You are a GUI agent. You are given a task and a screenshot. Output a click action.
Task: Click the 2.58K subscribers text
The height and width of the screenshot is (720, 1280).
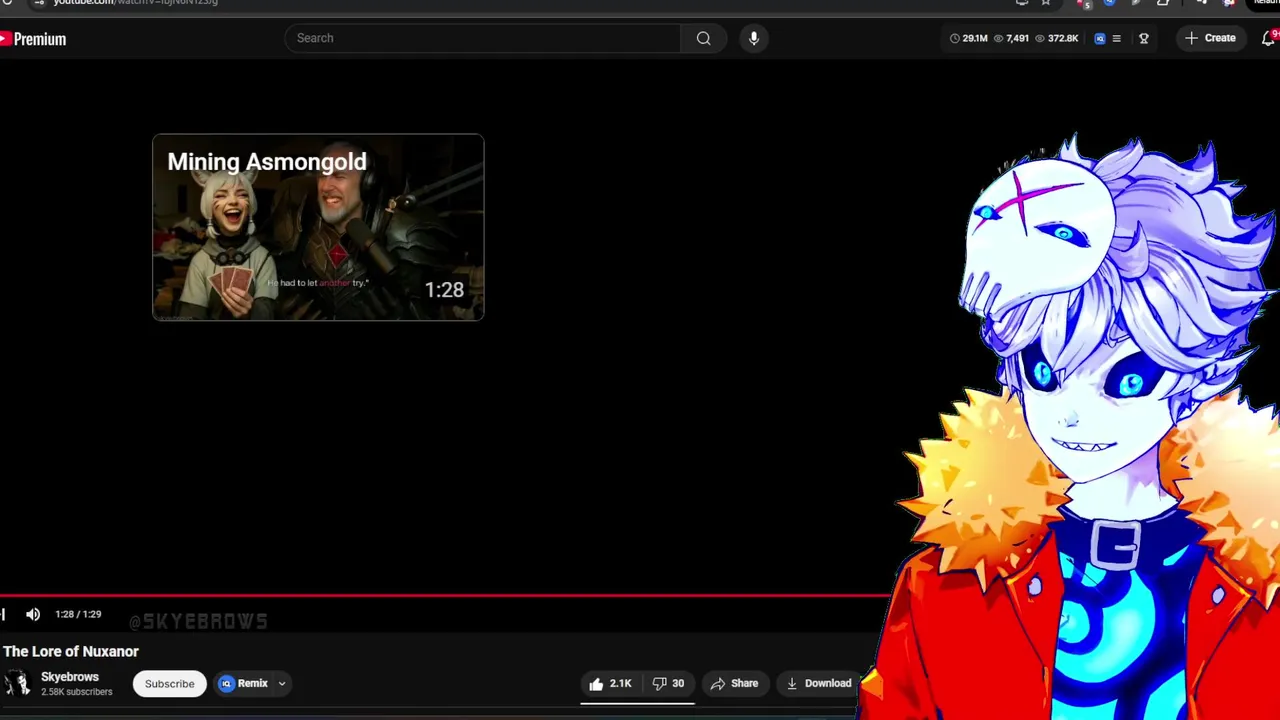(76, 692)
